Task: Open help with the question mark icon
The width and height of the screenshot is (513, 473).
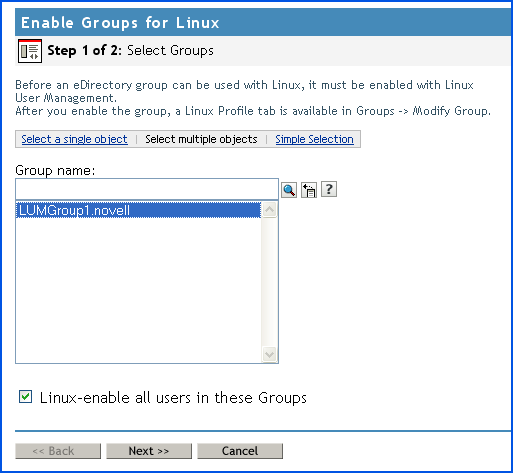Action: pos(329,189)
